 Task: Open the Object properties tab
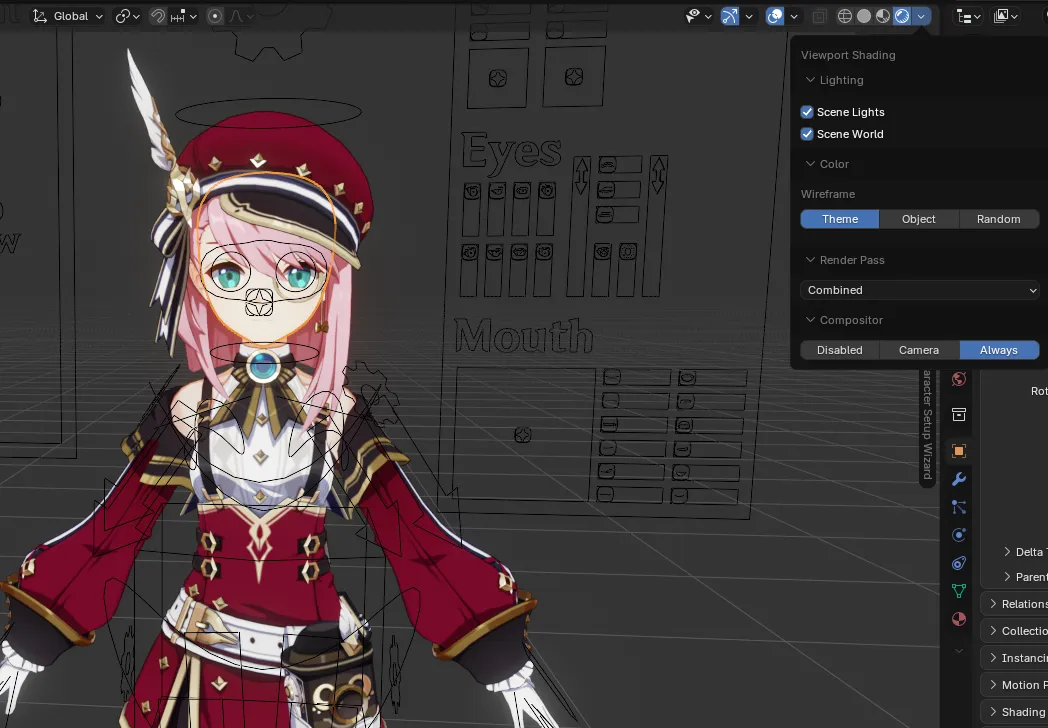click(x=958, y=451)
